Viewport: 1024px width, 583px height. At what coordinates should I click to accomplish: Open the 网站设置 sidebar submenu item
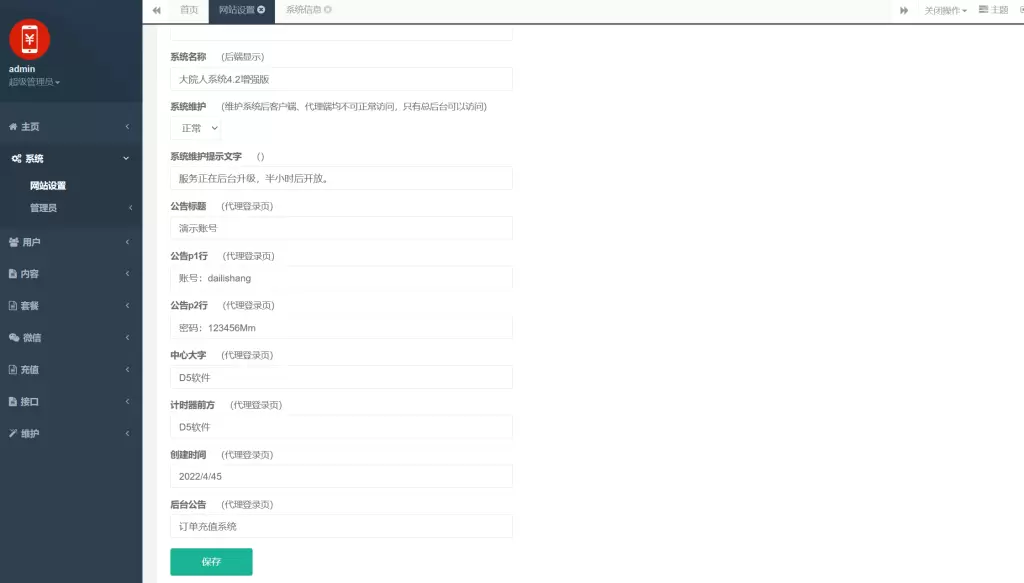(x=48, y=186)
